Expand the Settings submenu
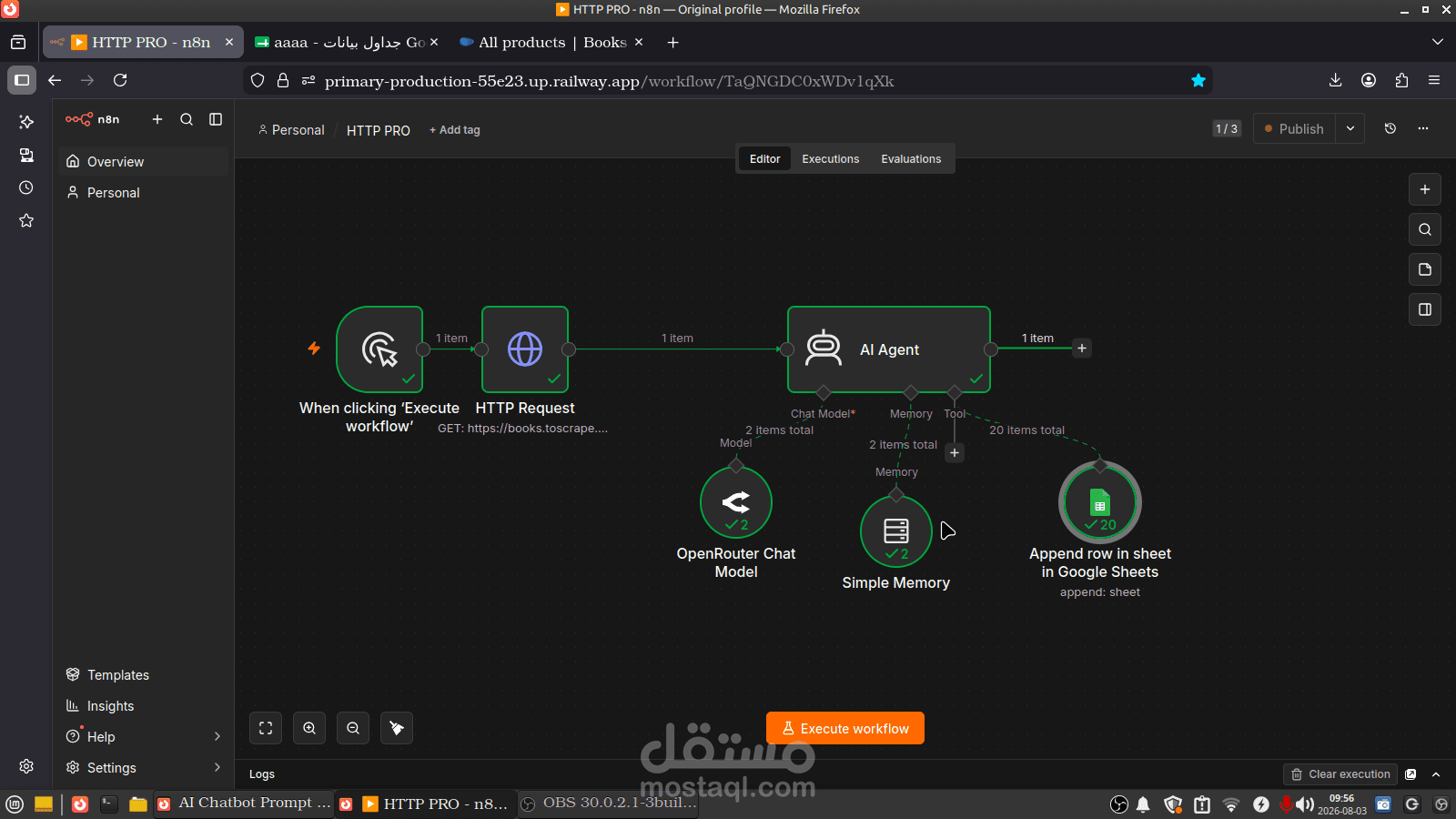Viewport: 1456px width, 819px height. [x=217, y=767]
